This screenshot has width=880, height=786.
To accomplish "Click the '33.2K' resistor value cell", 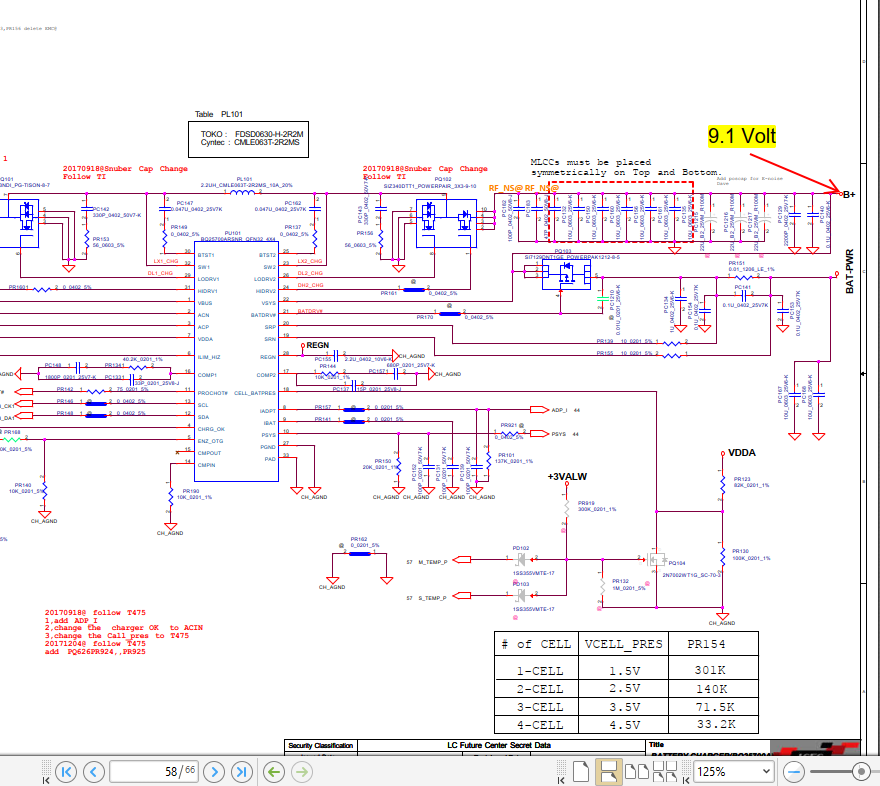I will [x=716, y=724].
